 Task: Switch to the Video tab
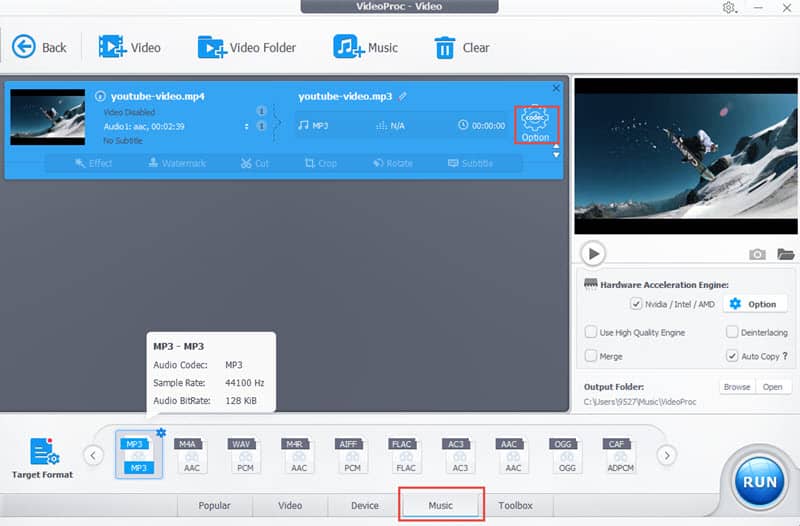(290, 505)
